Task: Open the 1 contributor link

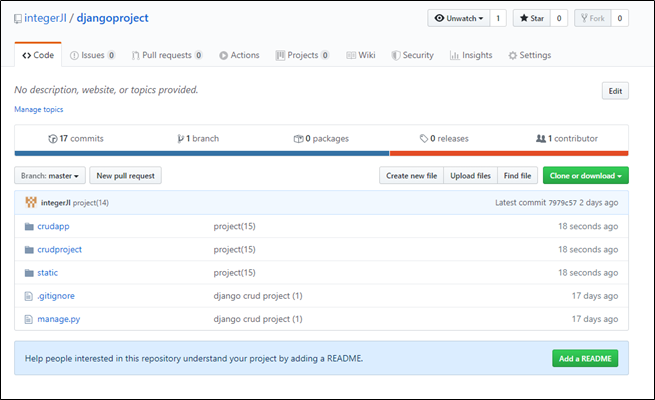Action: click(567, 139)
